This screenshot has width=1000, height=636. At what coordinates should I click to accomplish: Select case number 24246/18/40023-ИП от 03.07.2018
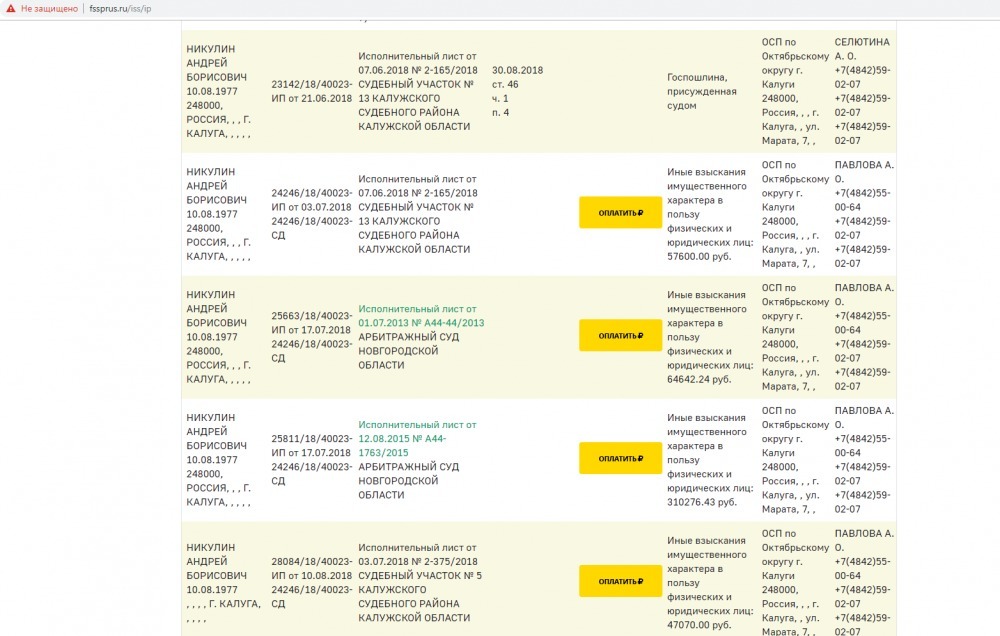pos(311,200)
